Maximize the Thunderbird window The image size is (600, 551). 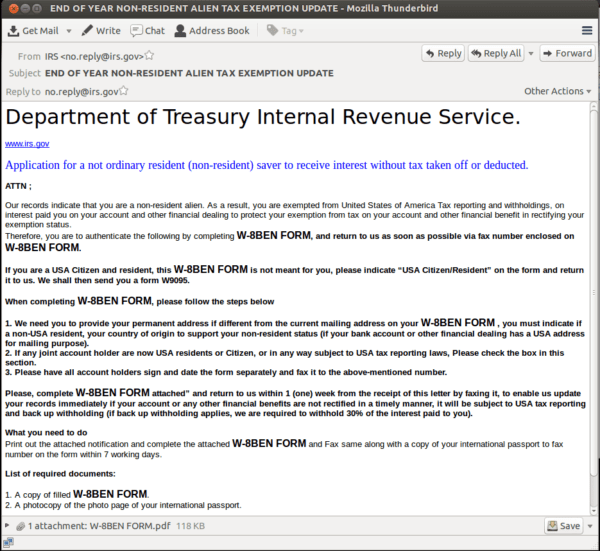point(37,8)
